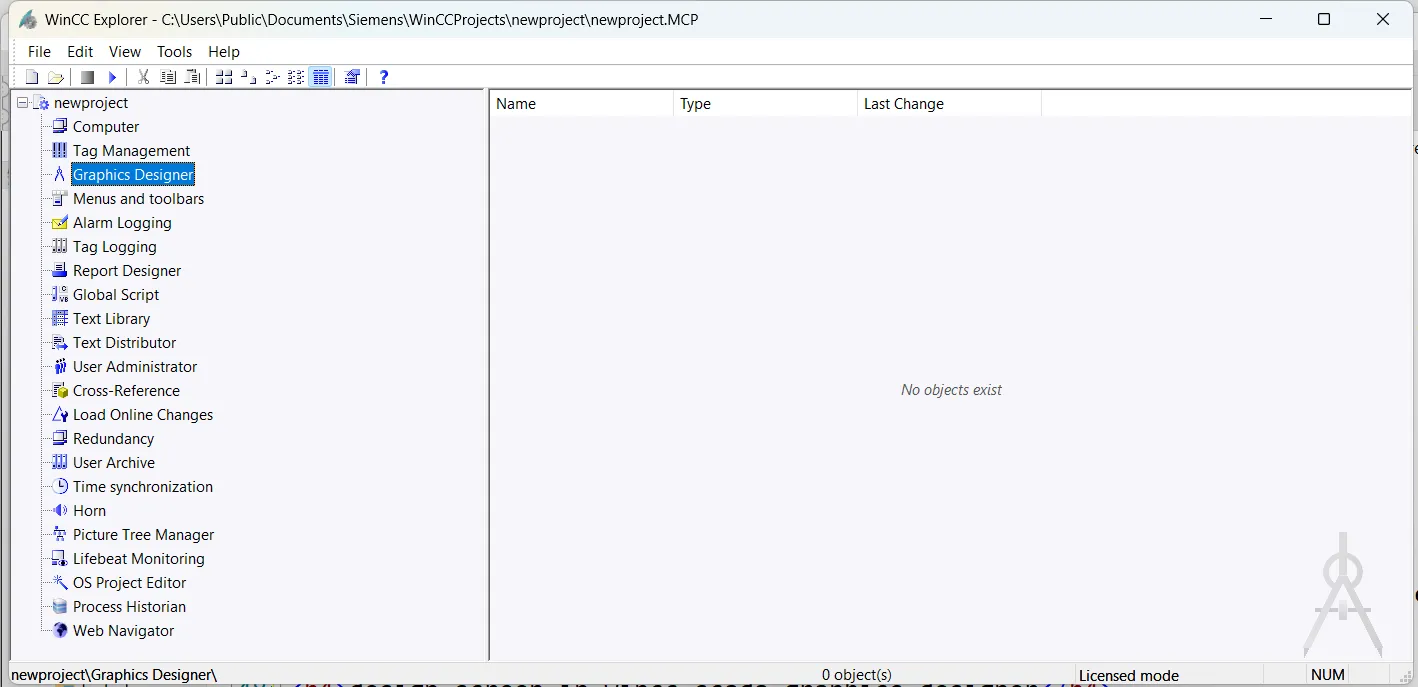Image resolution: width=1418 pixels, height=687 pixels.
Task: Click the Cross-Reference icon in tree
Action: tap(60, 390)
